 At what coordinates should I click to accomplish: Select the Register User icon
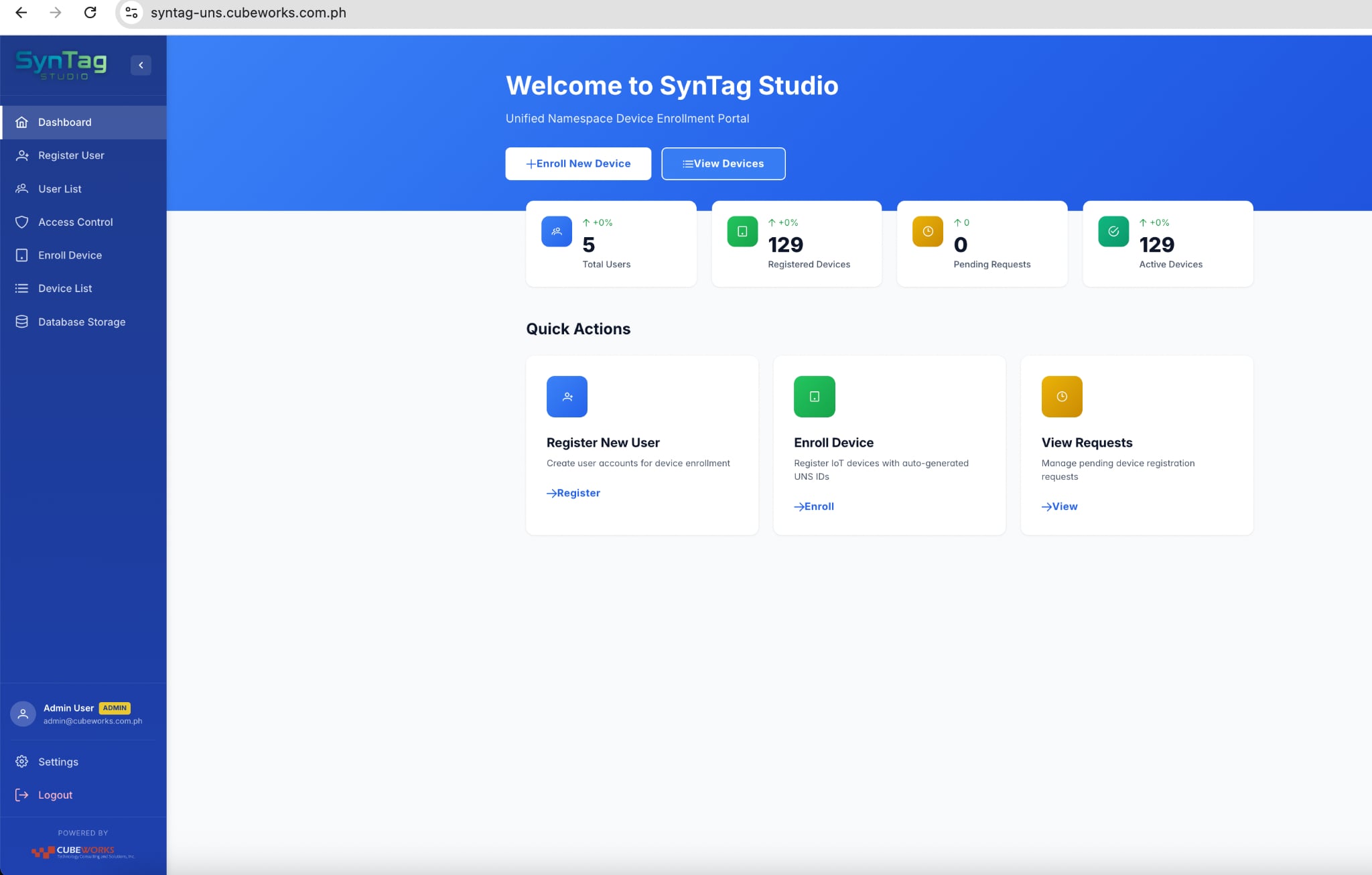pos(22,155)
